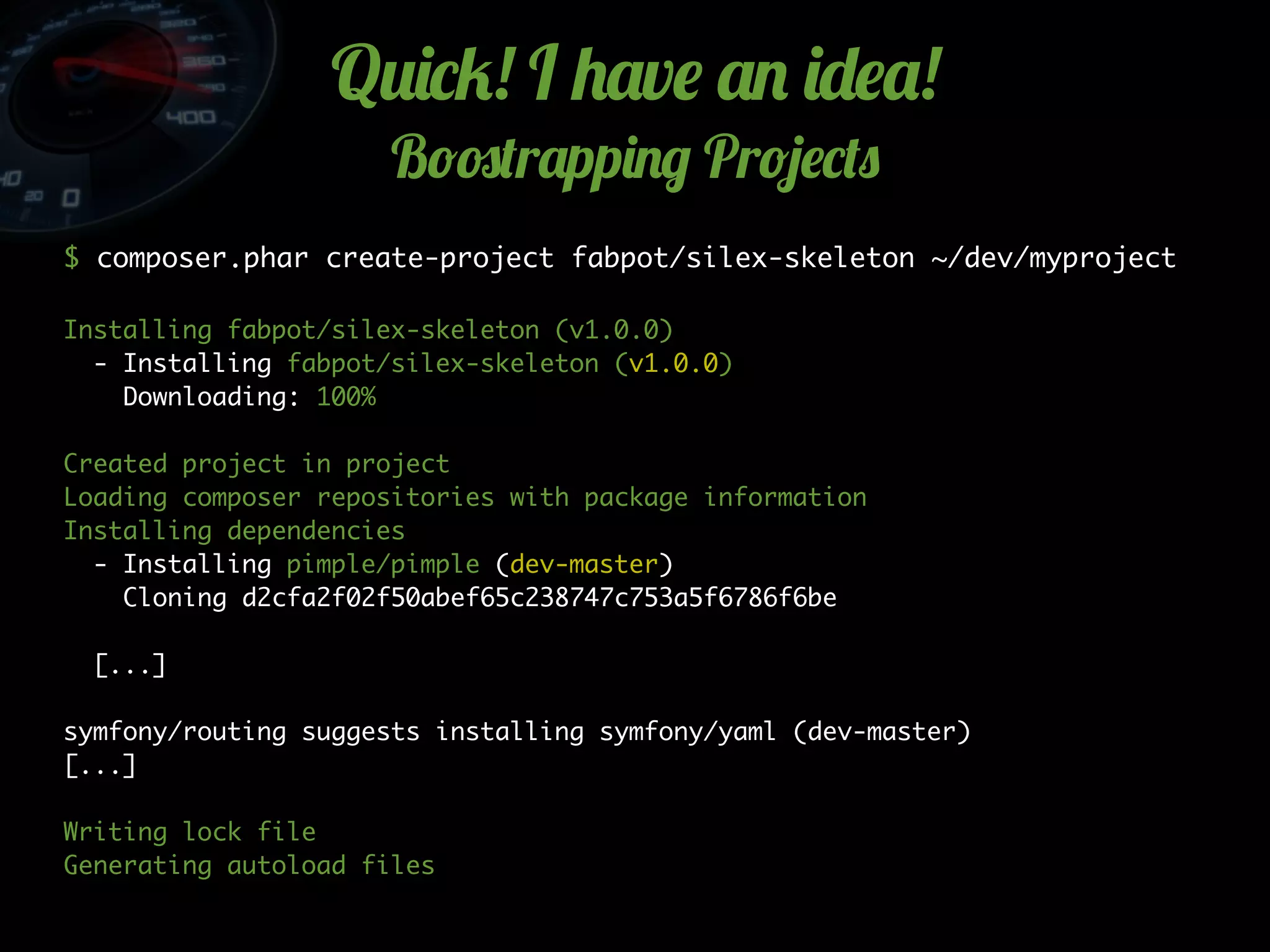Click the '~/dev/myproject' path argument
1270x952 pixels.
[x=1054, y=258]
